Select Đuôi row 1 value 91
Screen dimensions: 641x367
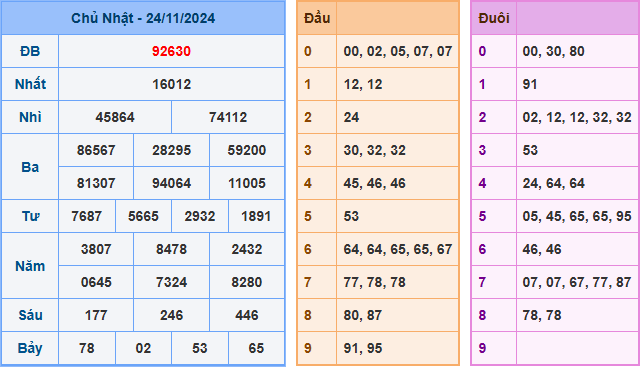(x=530, y=85)
